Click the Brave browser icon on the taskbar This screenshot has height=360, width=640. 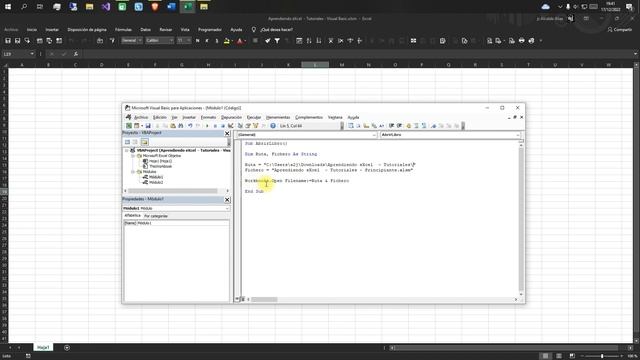(x=155, y=7)
